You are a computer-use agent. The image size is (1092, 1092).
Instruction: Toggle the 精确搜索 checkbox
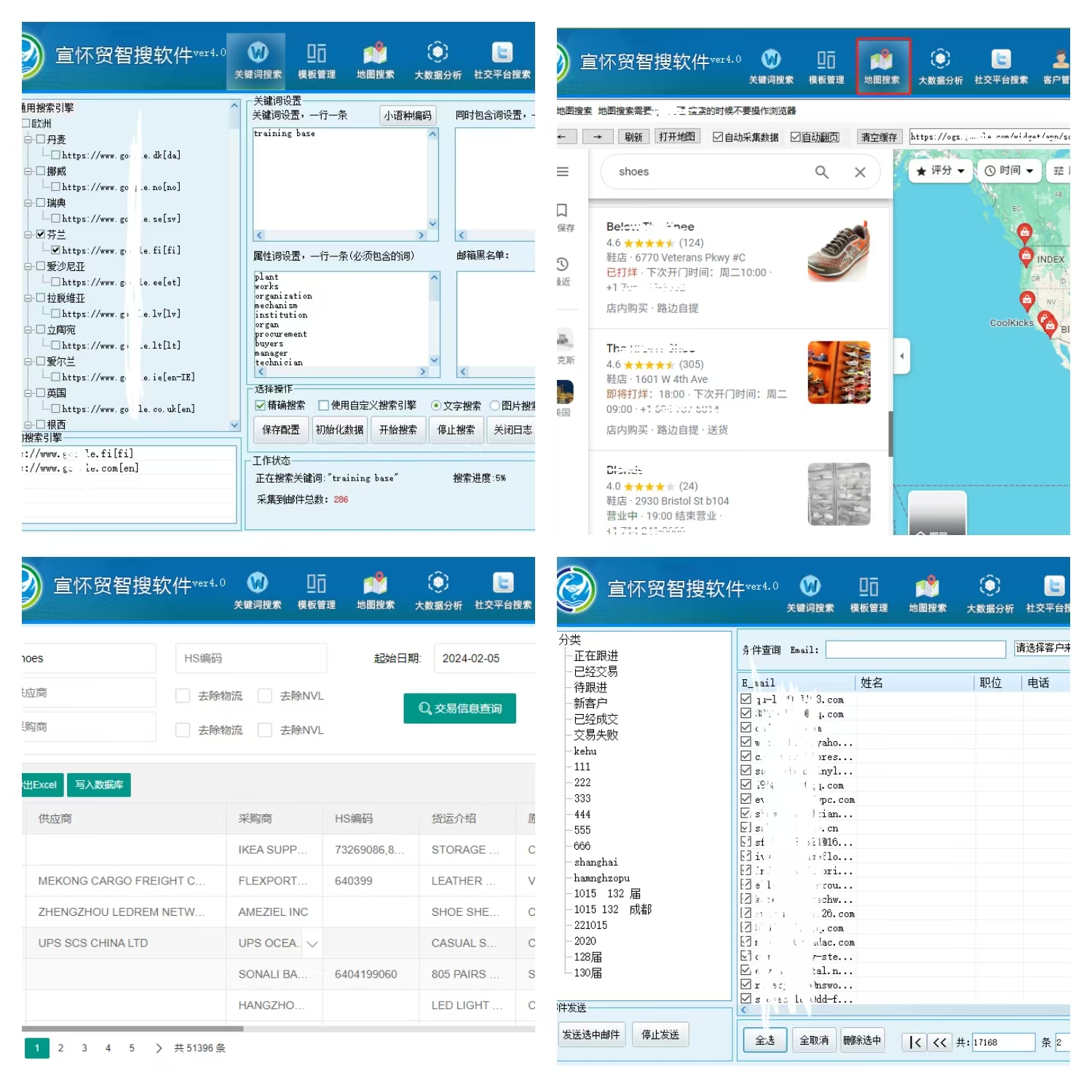tap(261, 405)
